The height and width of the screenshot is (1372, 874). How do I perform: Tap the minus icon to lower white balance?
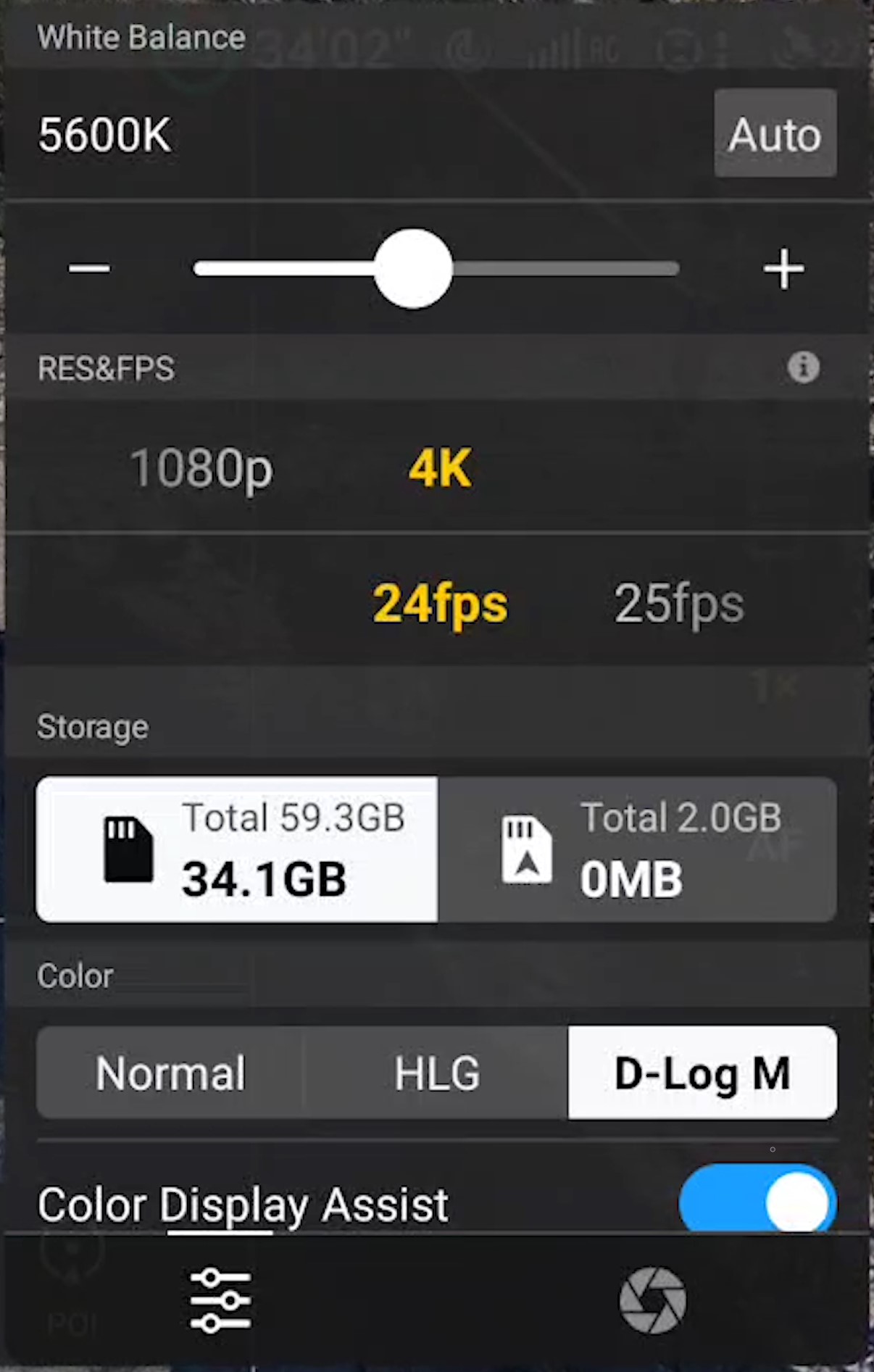pyautogui.click(x=89, y=269)
